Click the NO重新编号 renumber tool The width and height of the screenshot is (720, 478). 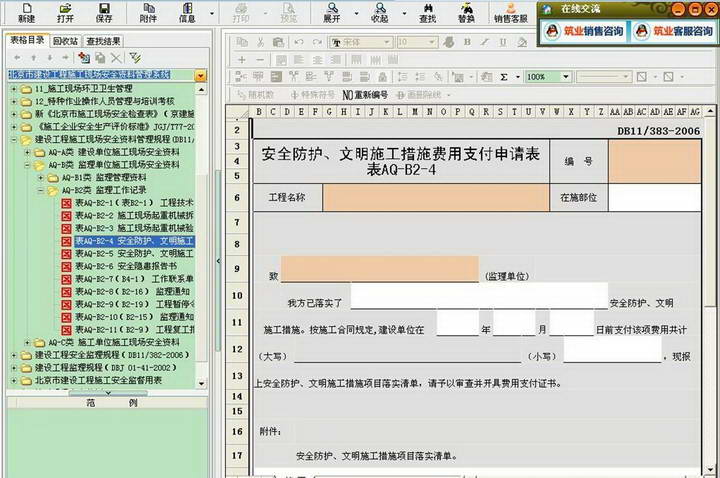point(365,95)
